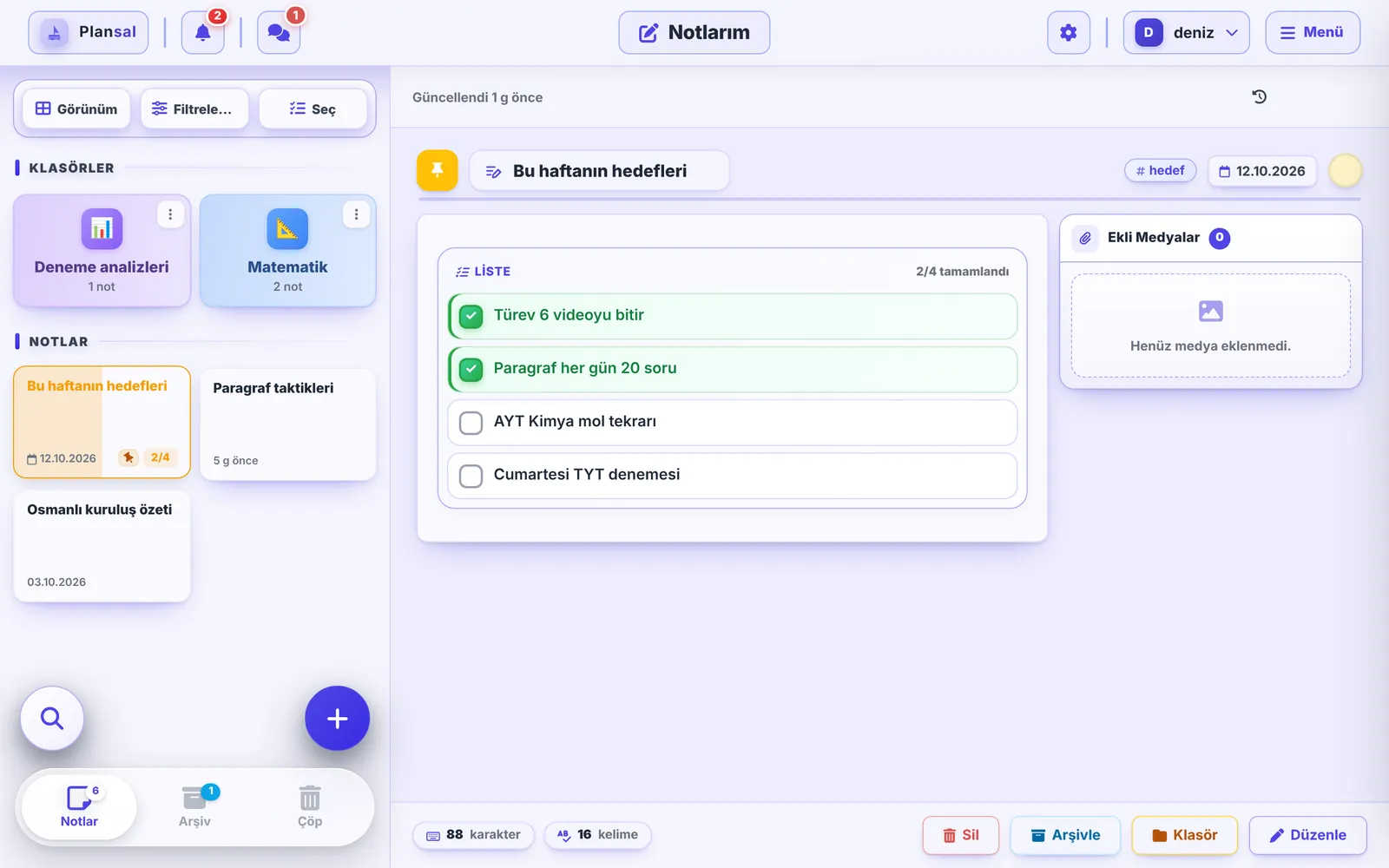Click the plus button to add note

[338, 719]
